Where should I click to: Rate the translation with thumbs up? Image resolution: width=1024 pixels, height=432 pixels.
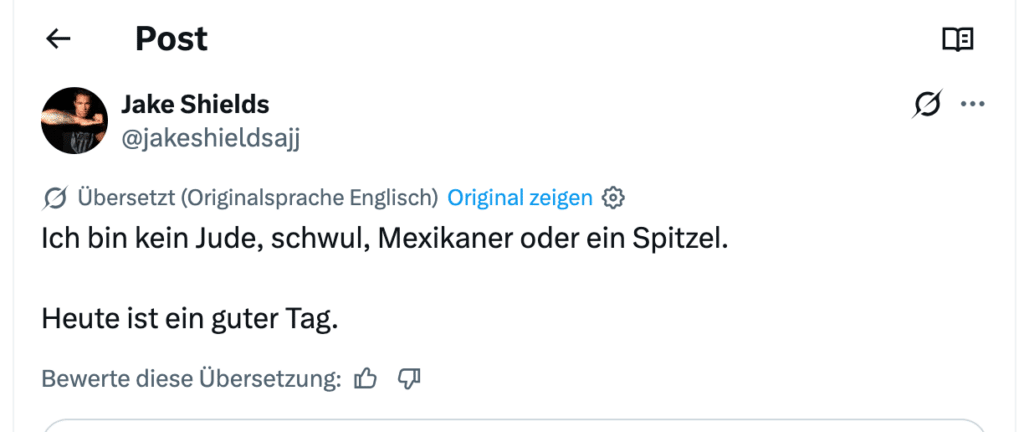pos(365,378)
